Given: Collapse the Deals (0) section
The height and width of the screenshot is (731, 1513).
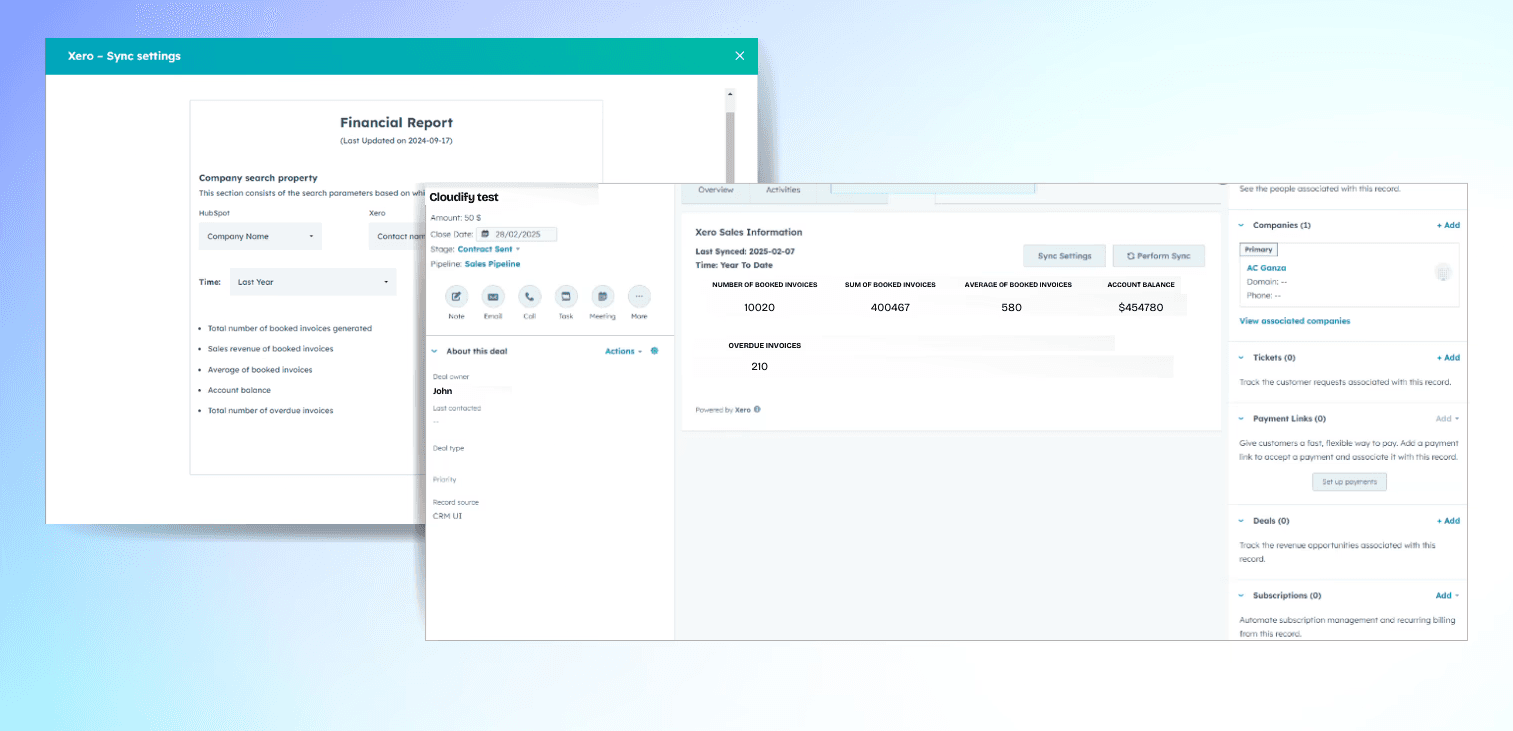Looking at the screenshot, I should 1242,521.
